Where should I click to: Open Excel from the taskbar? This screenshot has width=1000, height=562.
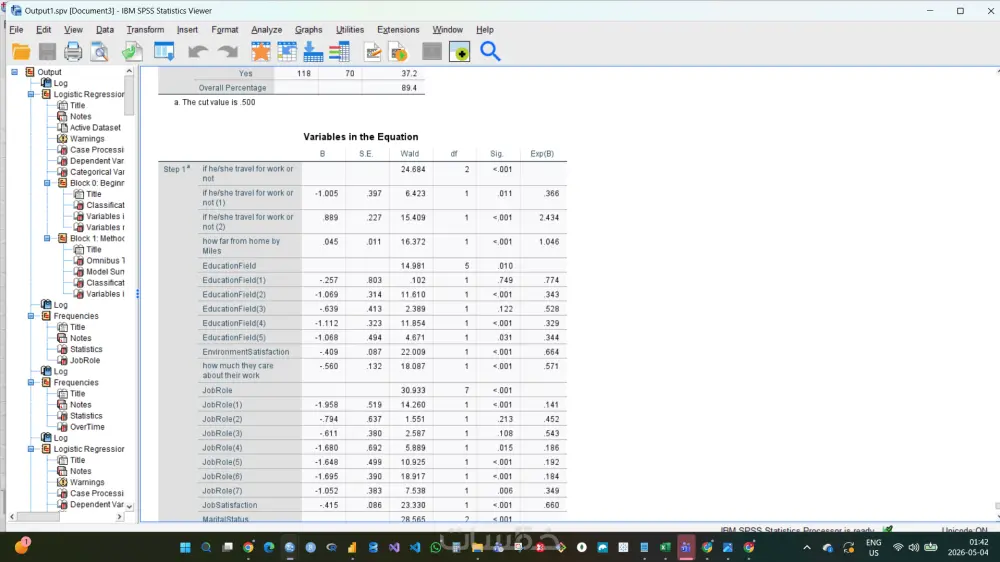[x=665, y=547]
